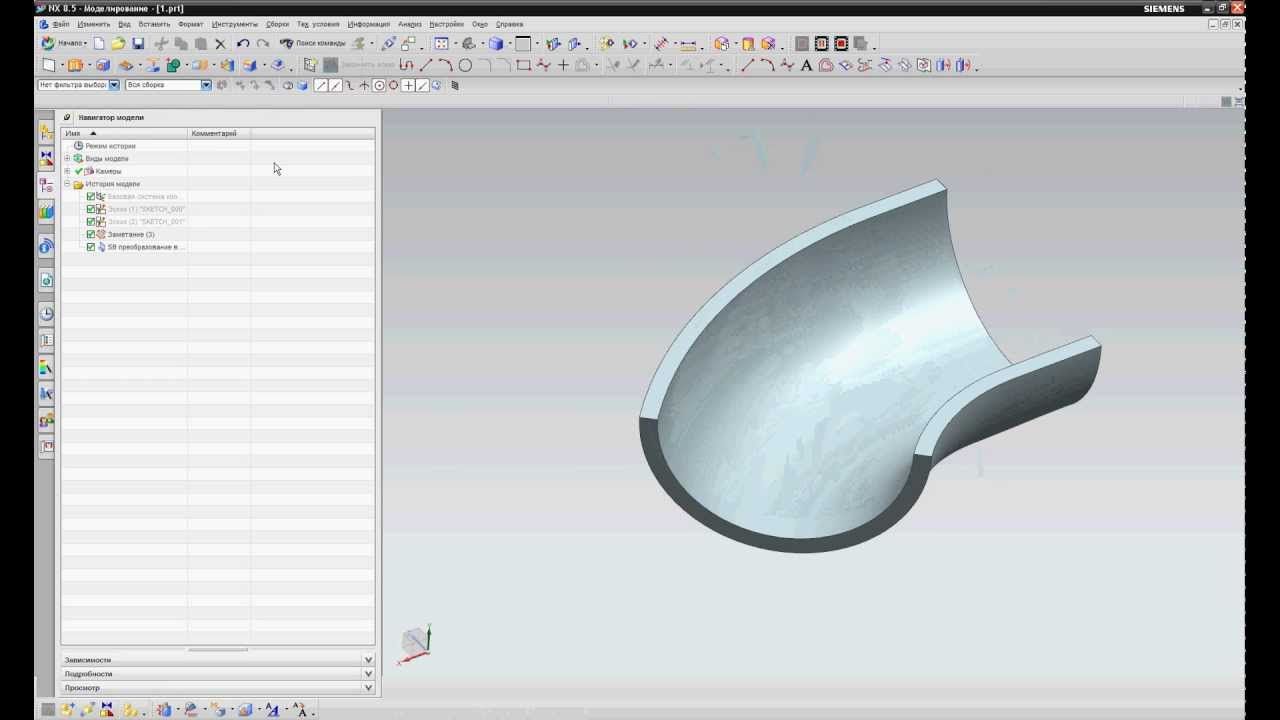Select Режим истории in the navigator
Screen dimensions: 1280x720
[x=109, y=146]
